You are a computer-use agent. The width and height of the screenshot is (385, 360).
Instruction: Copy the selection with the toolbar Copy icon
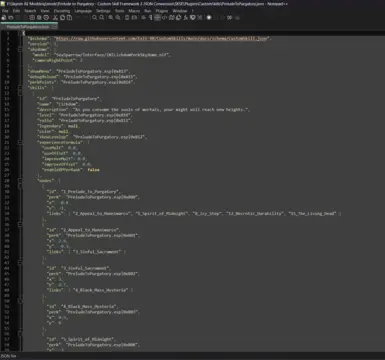click(62, 17)
